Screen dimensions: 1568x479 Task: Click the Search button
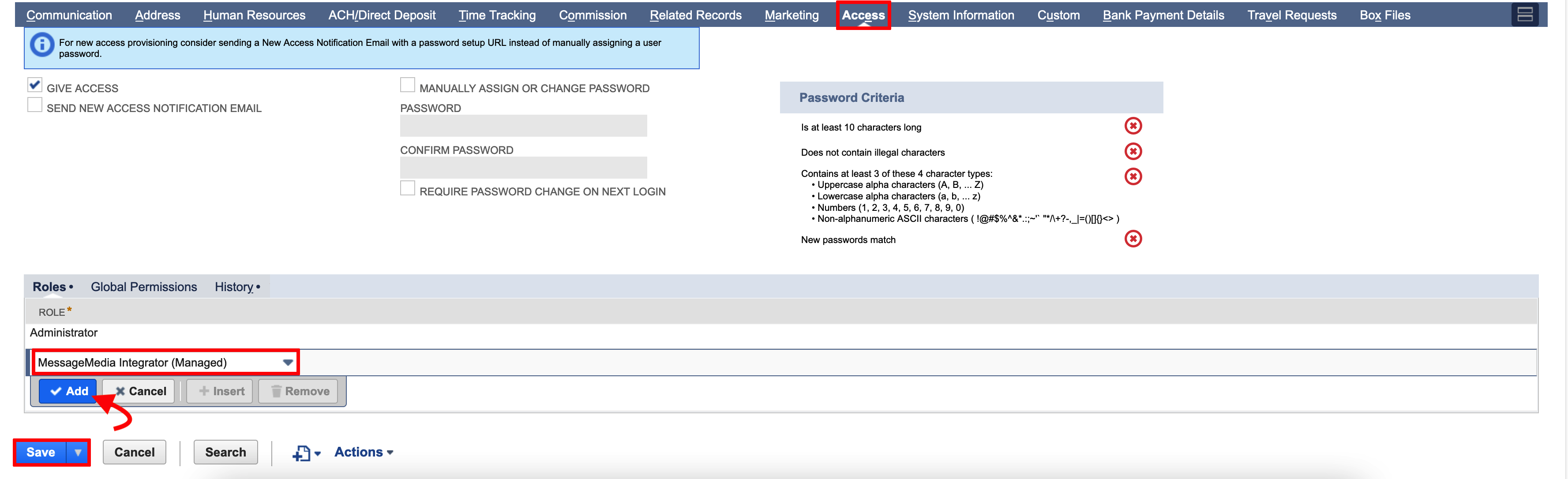(x=225, y=452)
